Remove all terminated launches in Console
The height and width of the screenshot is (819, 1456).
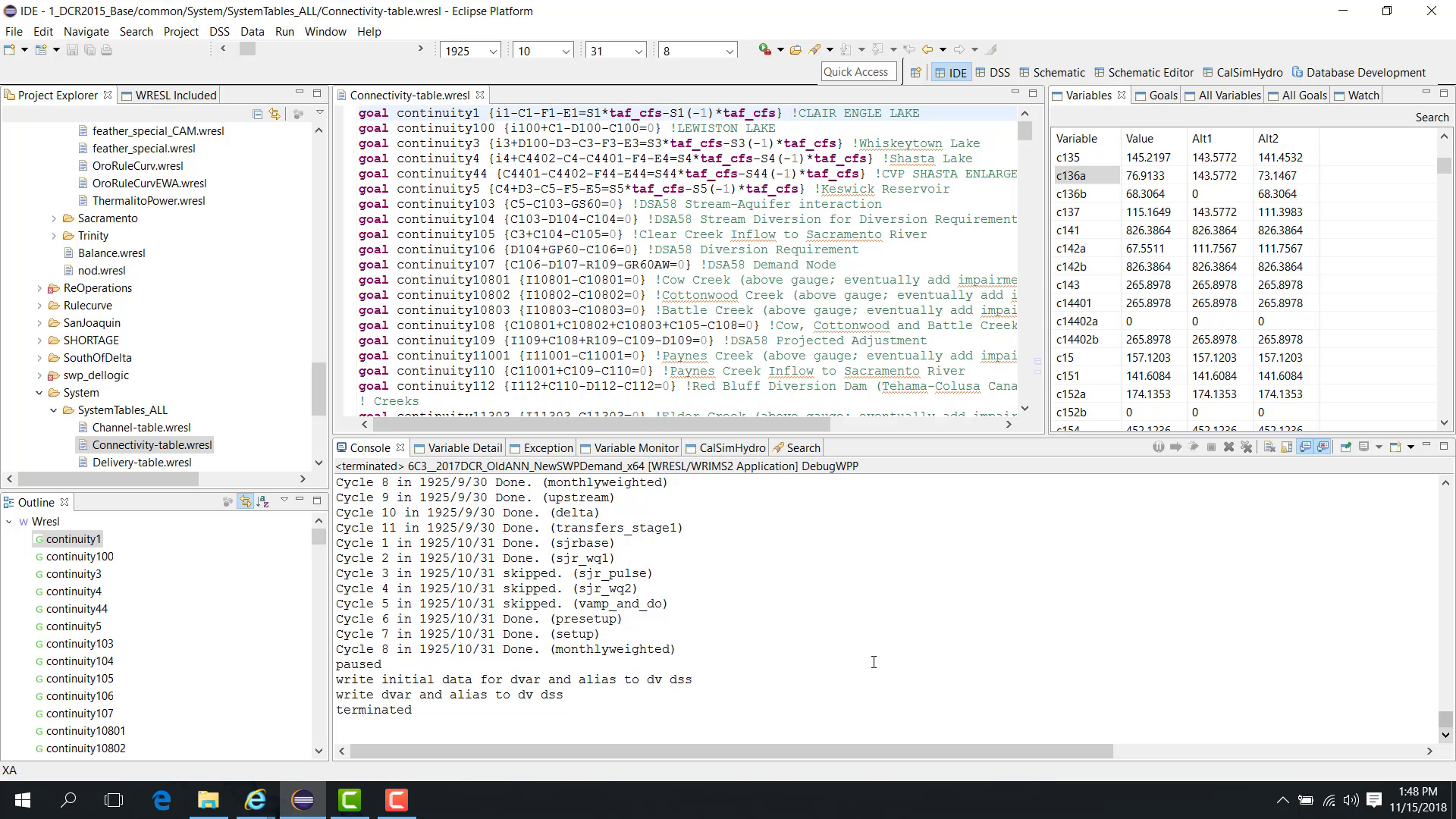point(1246,447)
